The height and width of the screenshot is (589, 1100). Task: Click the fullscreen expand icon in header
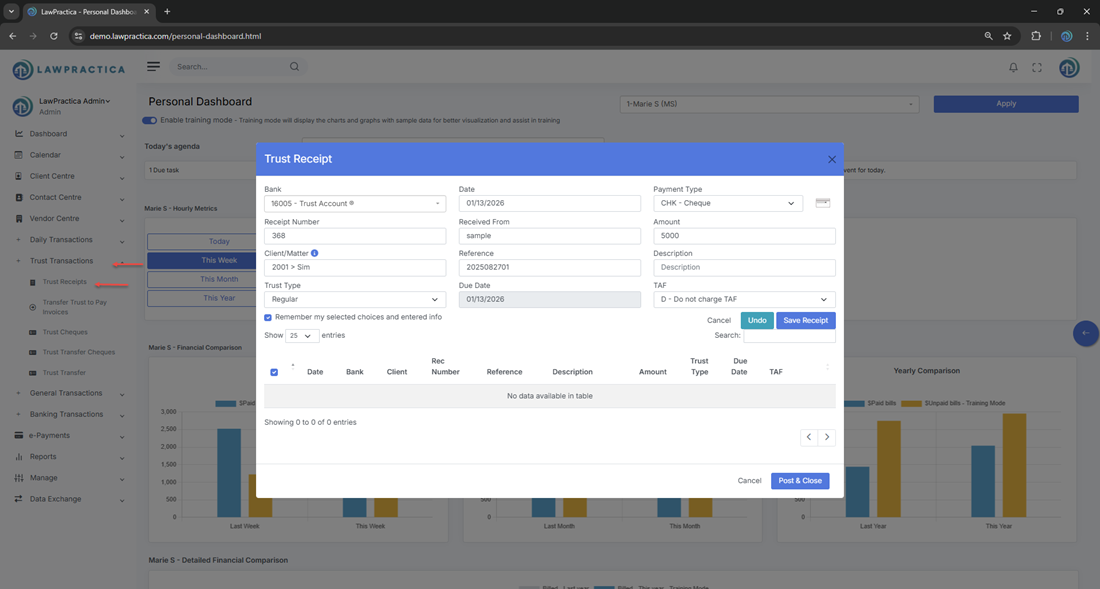pyautogui.click(x=1037, y=67)
